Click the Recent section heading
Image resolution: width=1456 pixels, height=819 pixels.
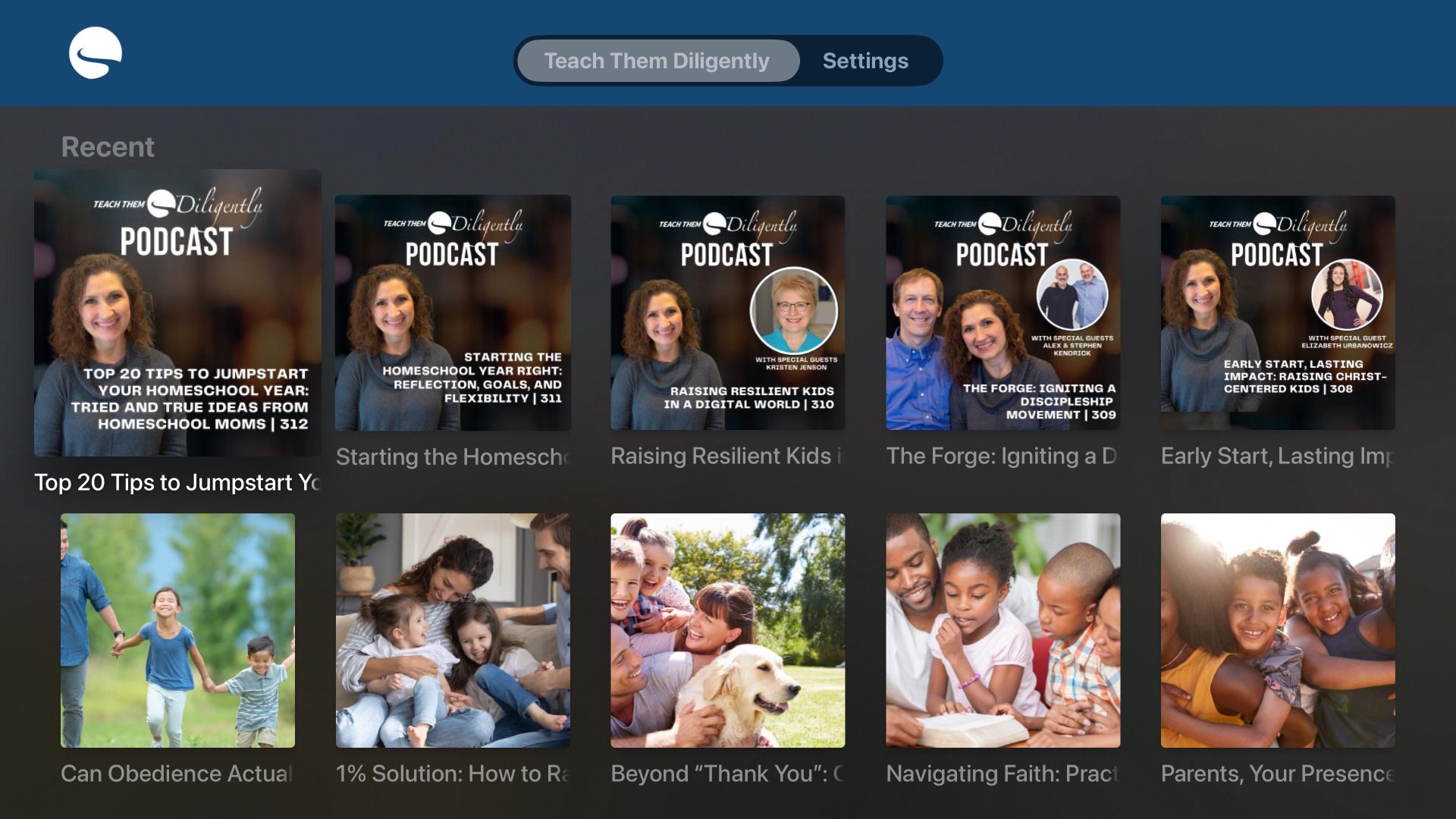coord(108,146)
